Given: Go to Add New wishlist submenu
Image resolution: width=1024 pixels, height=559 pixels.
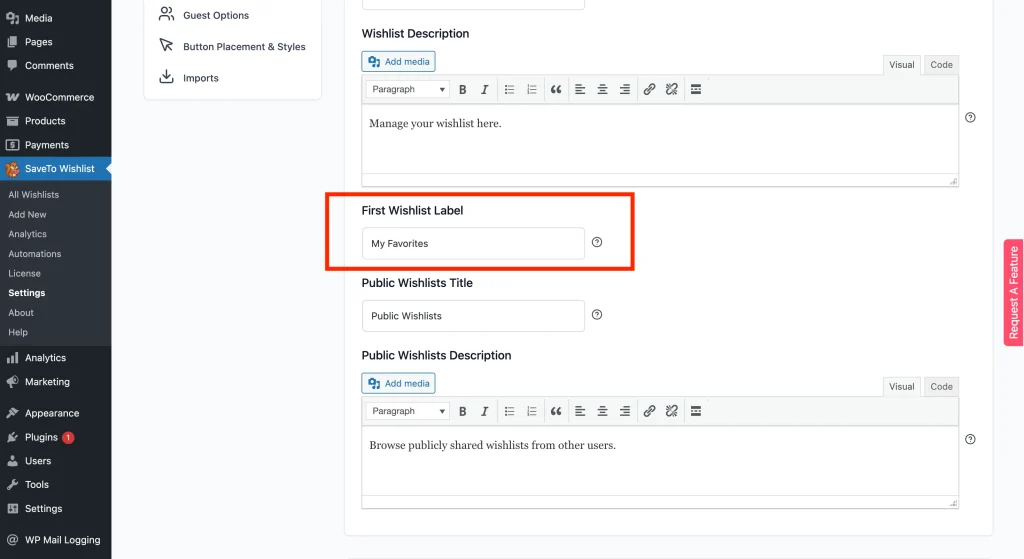Looking at the screenshot, I should coord(27,214).
